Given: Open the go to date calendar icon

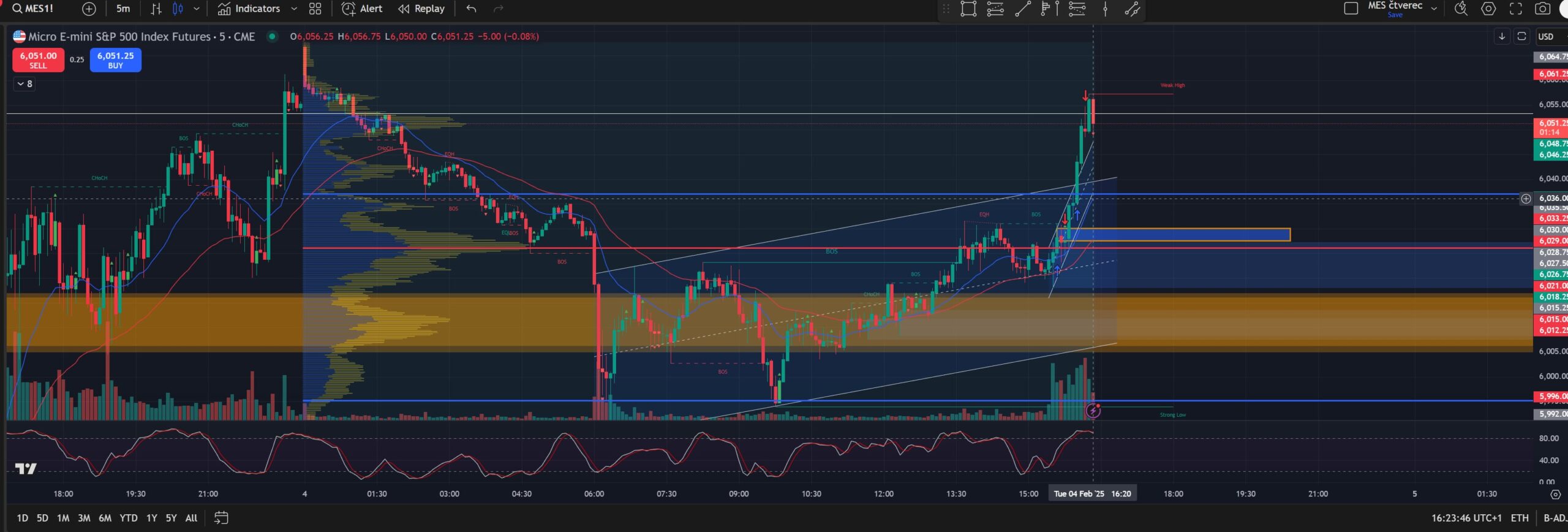Looking at the screenshot, I should (x=221, y=518).
